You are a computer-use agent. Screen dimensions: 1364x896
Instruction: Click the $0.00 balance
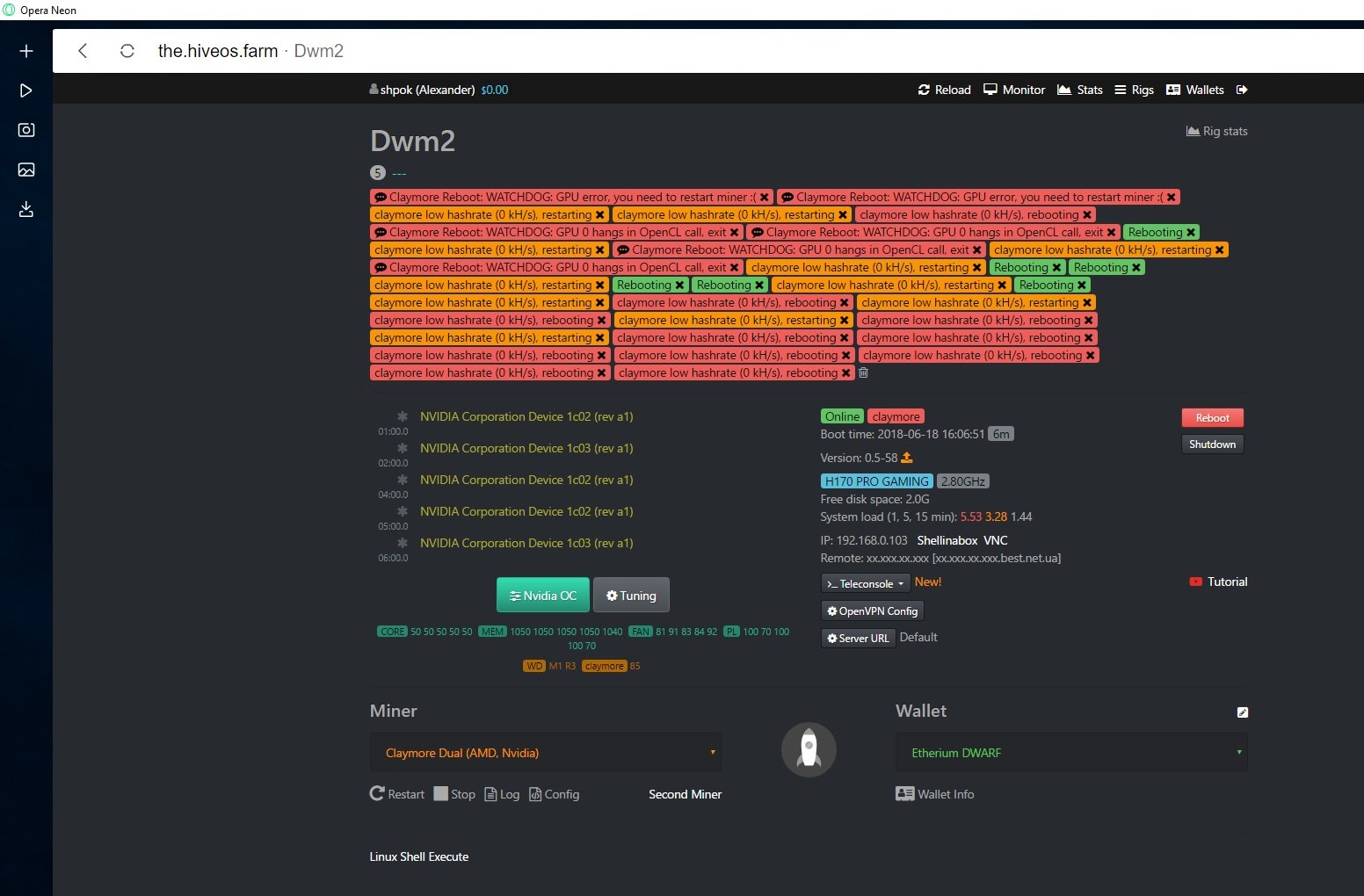pos(495,90)
